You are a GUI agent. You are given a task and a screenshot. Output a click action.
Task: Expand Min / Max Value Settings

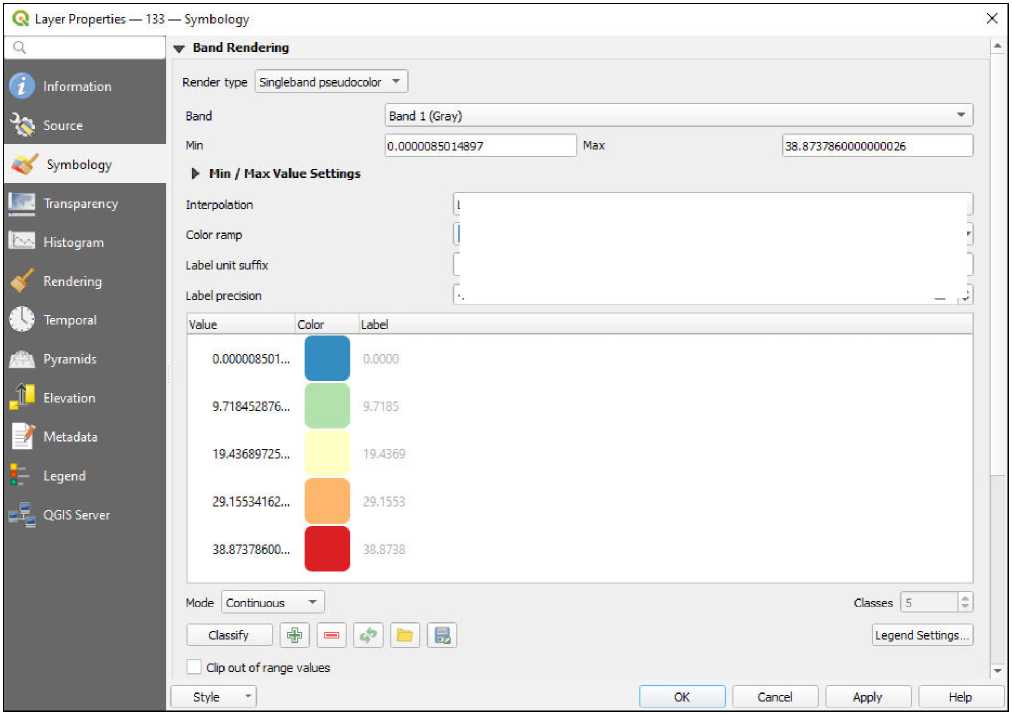pos(195,174)
